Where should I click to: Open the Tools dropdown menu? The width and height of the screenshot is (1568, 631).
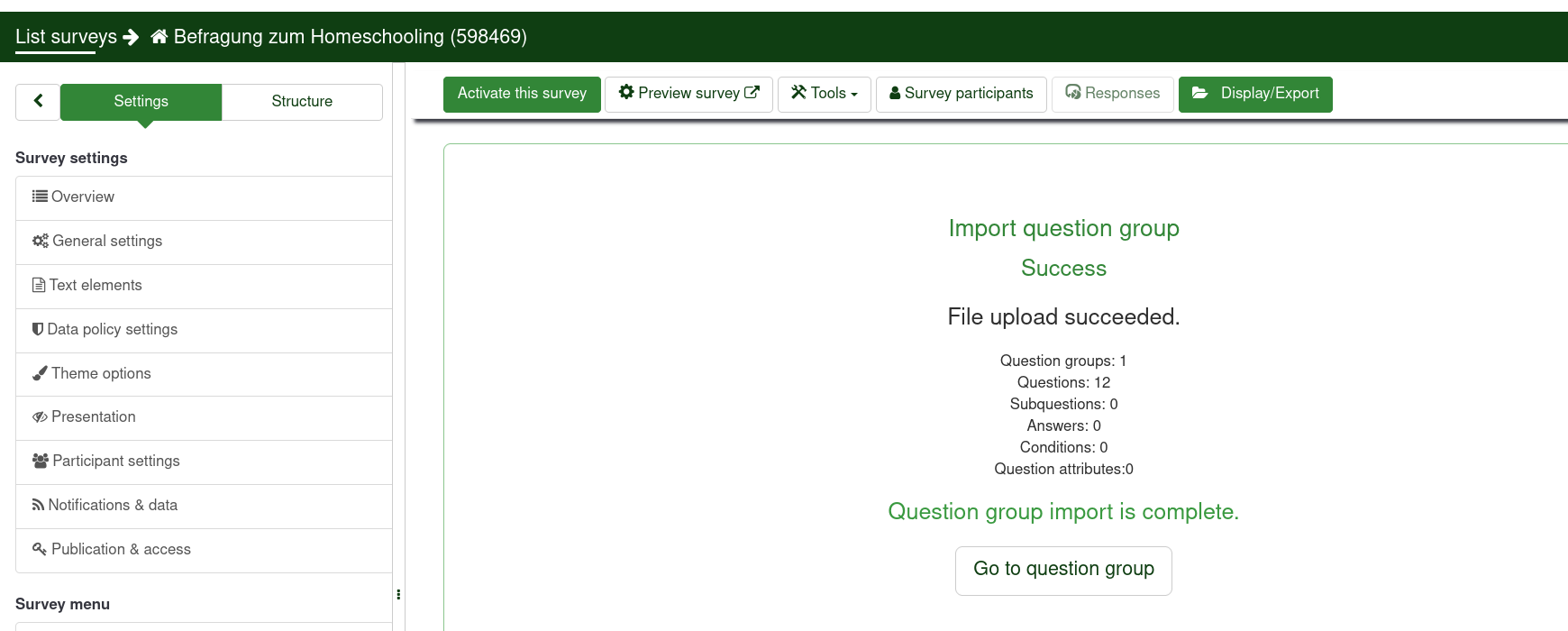click(825, 94)
